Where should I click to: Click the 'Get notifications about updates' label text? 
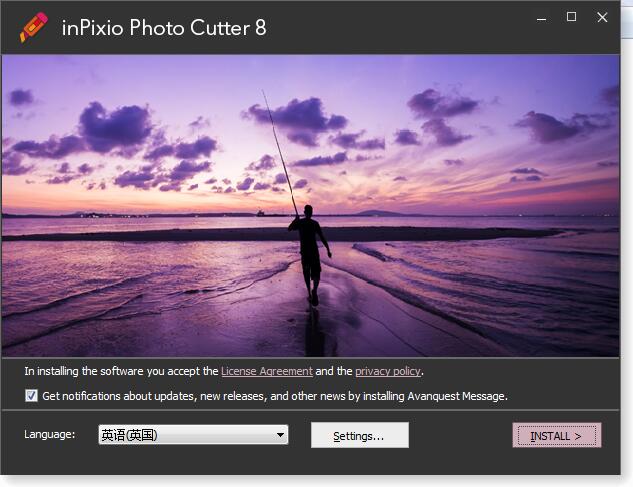tap(275, 396)
